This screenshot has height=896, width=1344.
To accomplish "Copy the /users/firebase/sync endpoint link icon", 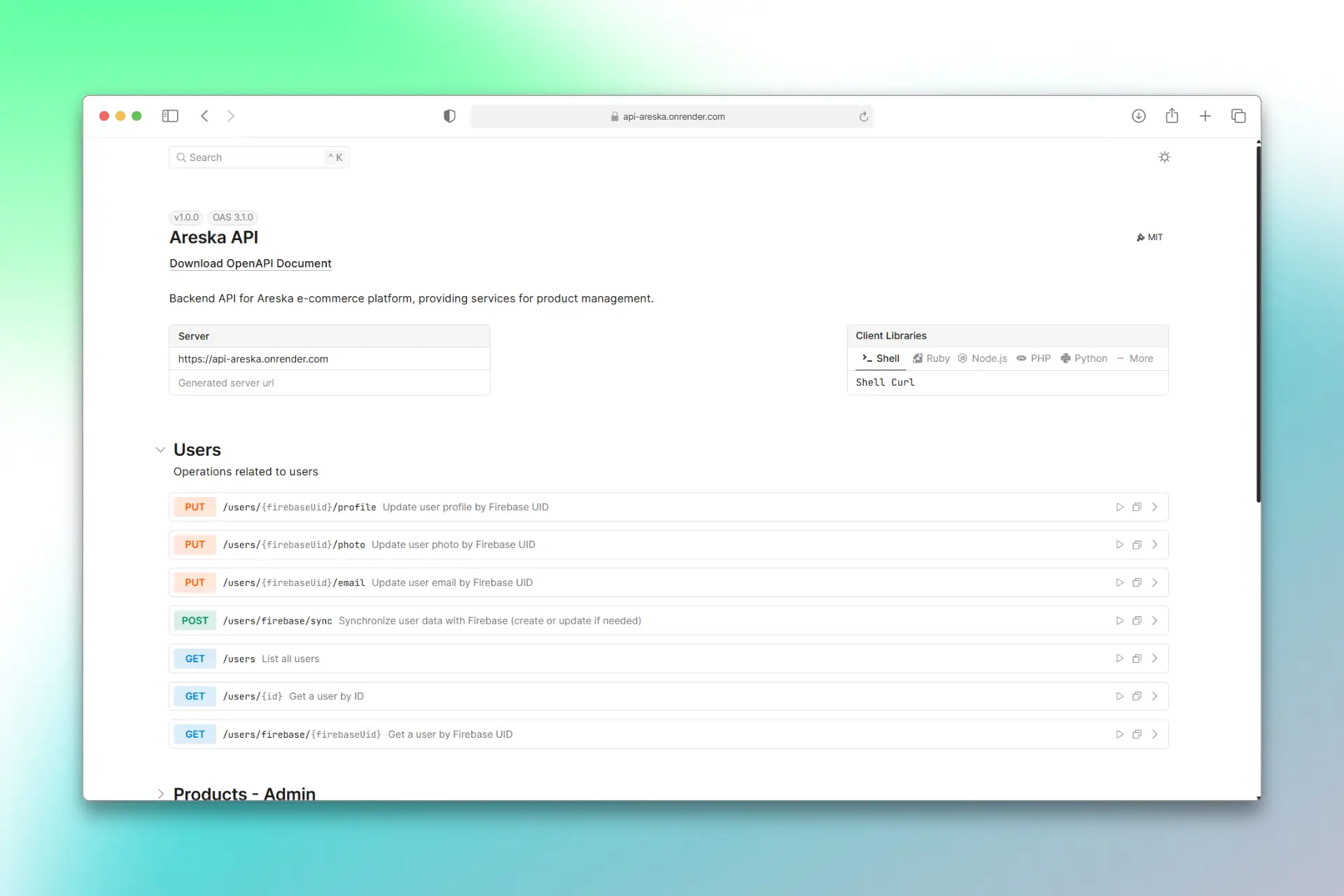I will pos(1137,621).
